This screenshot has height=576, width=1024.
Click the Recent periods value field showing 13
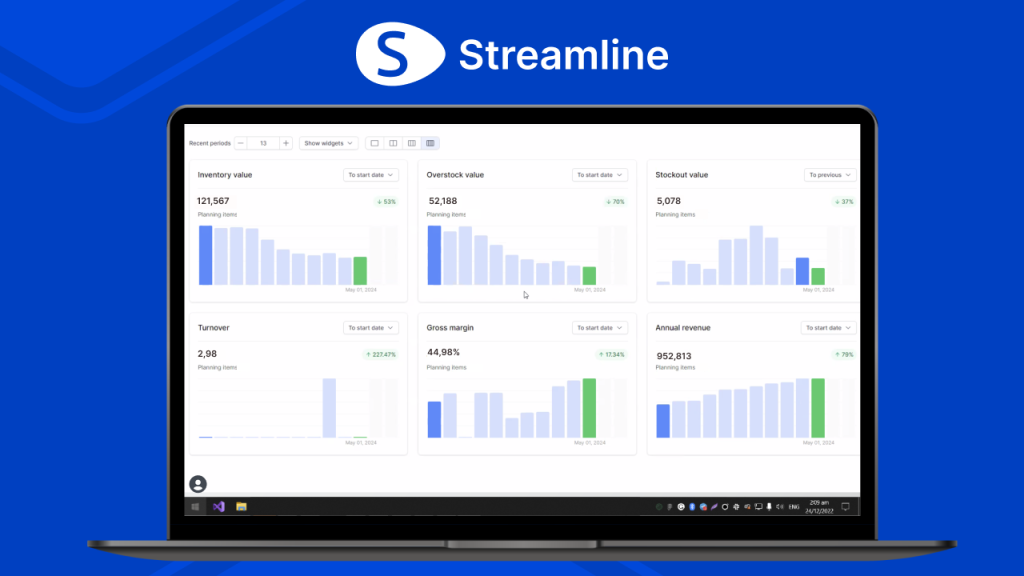(263, 143)
